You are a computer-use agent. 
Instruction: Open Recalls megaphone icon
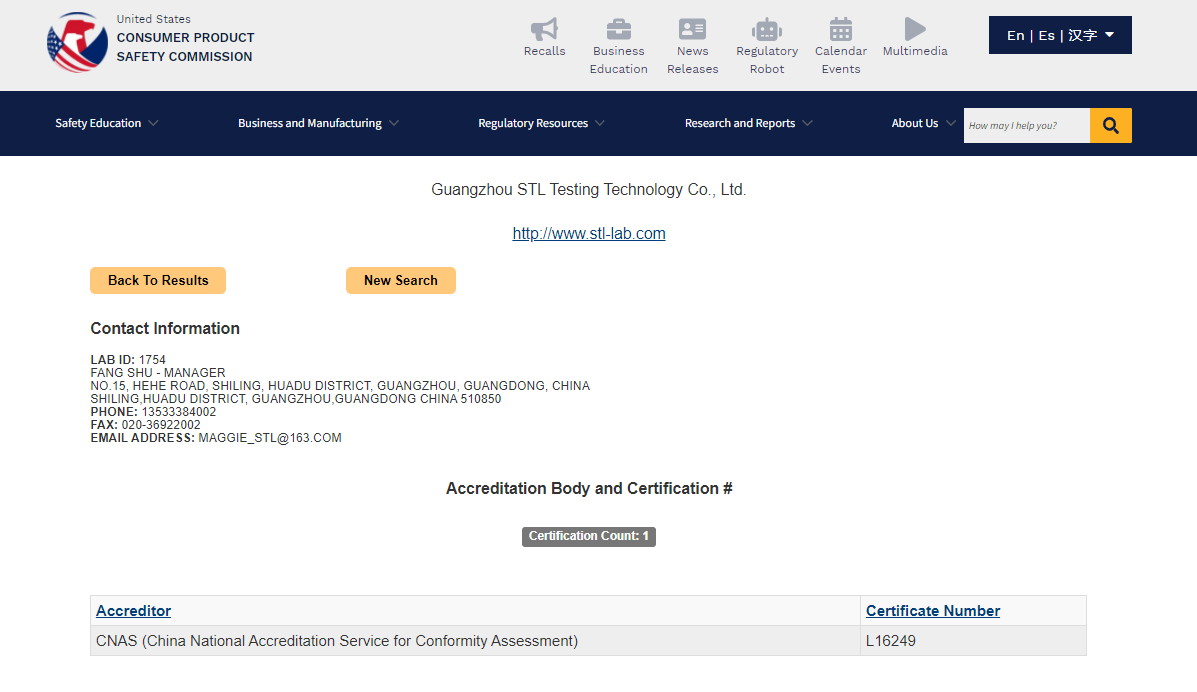pos(544,30)
